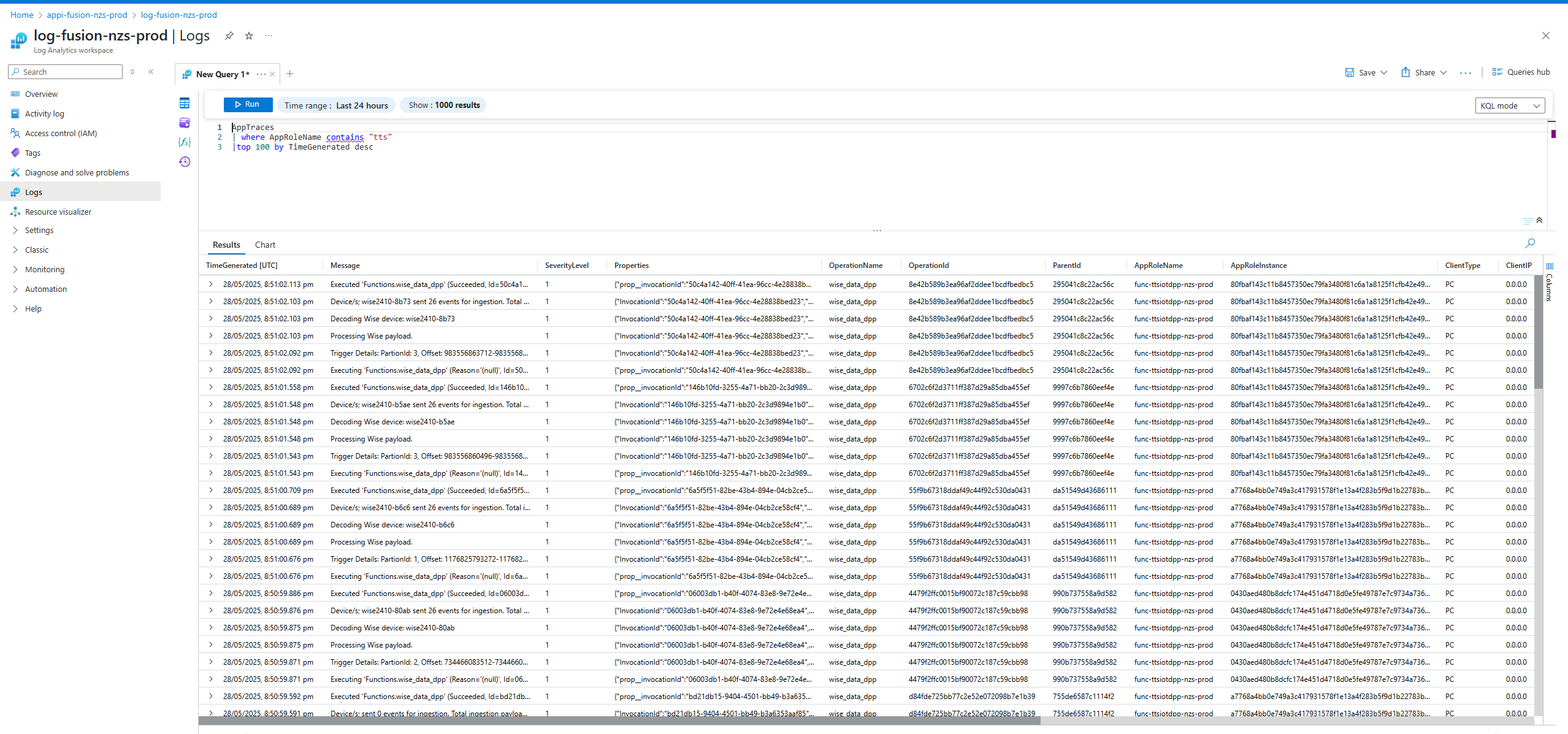
Task: Click message 'Decoding Wise device: wise2410-b5ae'
Action: click(392, 422)
